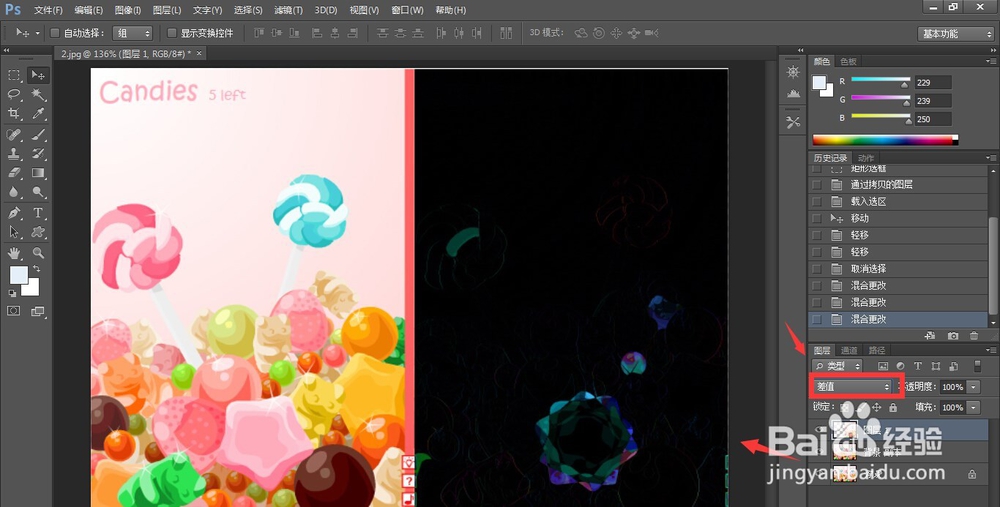The image size is (1000, 507).
Task: Open the Color panel flyout menu
Action: (x=990, y=61)
